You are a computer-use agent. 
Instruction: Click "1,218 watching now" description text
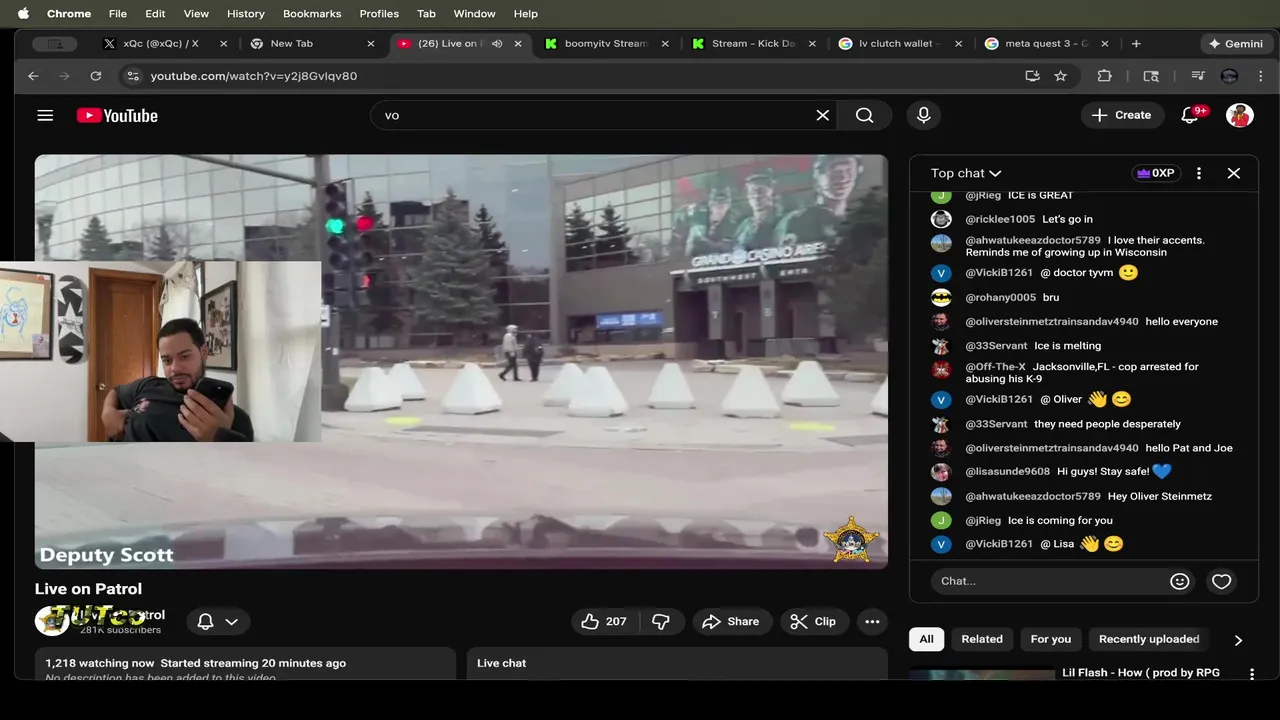(x=100, y=663)
